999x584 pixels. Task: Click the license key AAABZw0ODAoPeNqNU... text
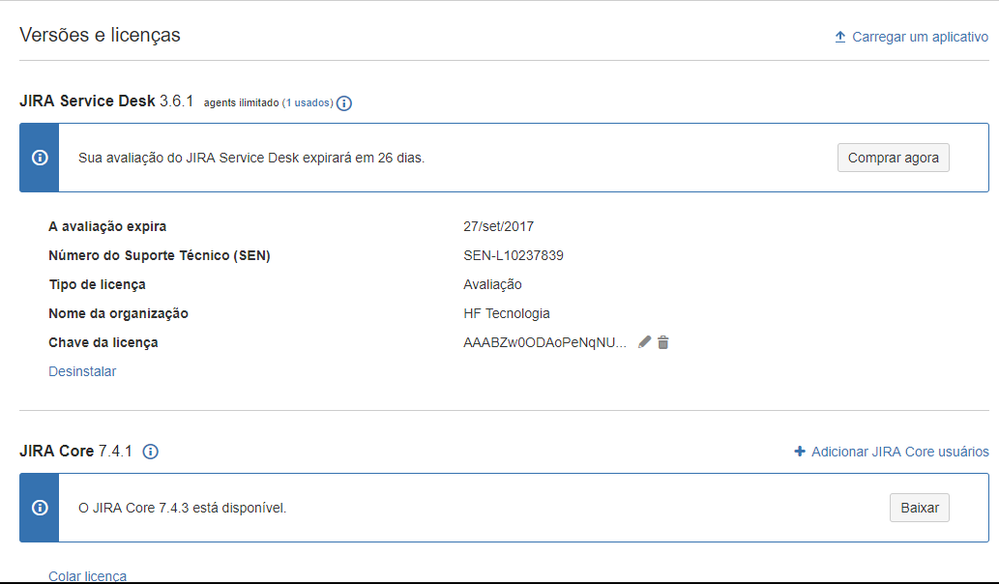(545, 343)
